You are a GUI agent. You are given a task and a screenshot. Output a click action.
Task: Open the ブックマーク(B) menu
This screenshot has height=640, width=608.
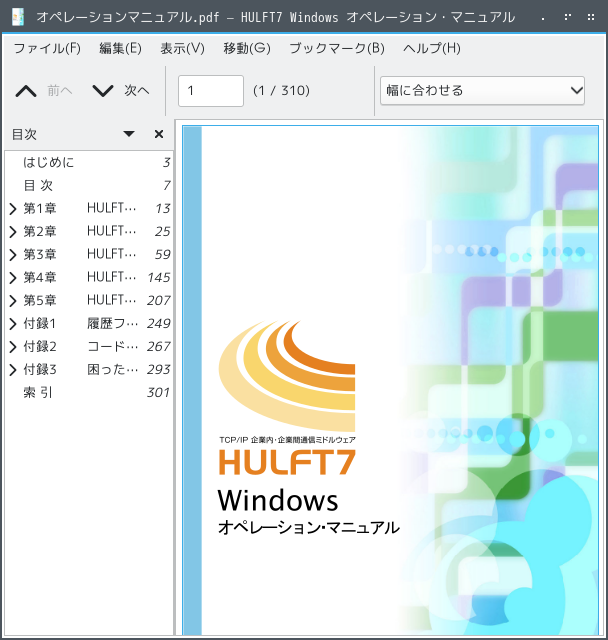pyautogui.click(x=337, y=48)
